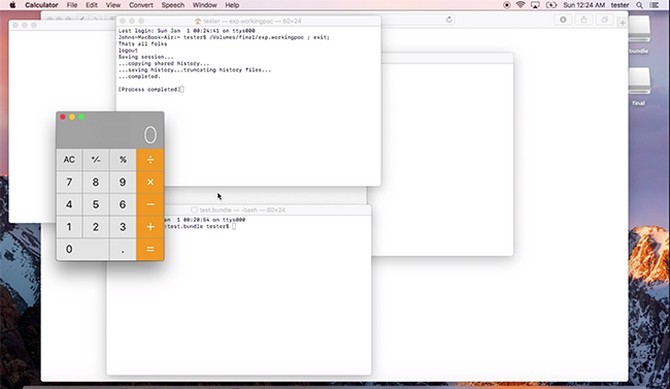
Task: Open Notification Center icon
Action: tap(654, 5)
